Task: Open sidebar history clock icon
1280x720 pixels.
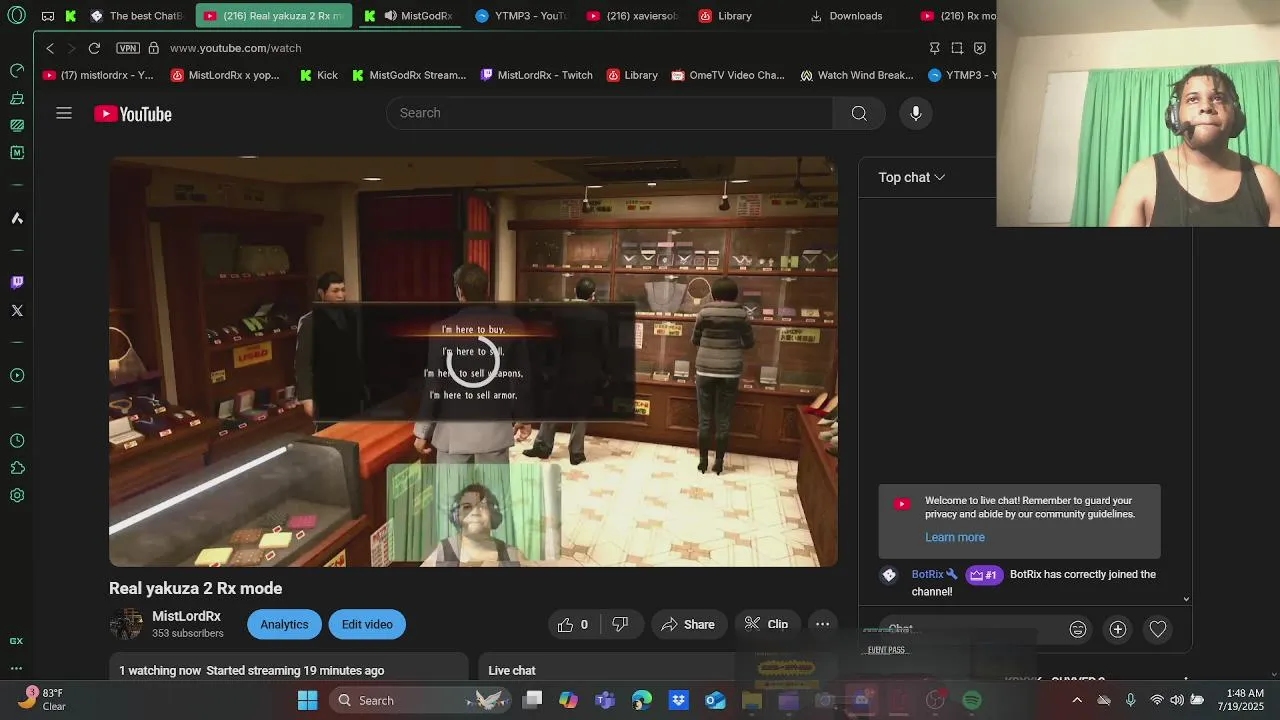Action: [17, 441]
